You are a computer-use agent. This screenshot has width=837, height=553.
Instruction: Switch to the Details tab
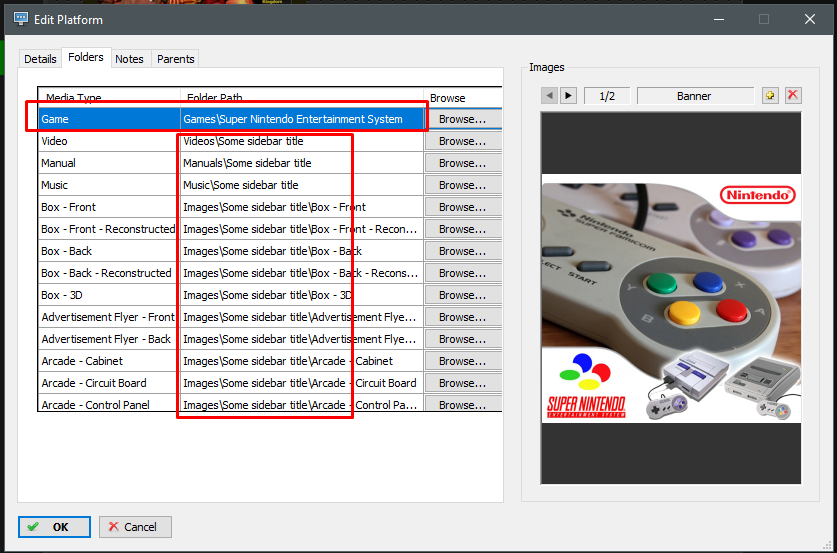coord(40,59)
